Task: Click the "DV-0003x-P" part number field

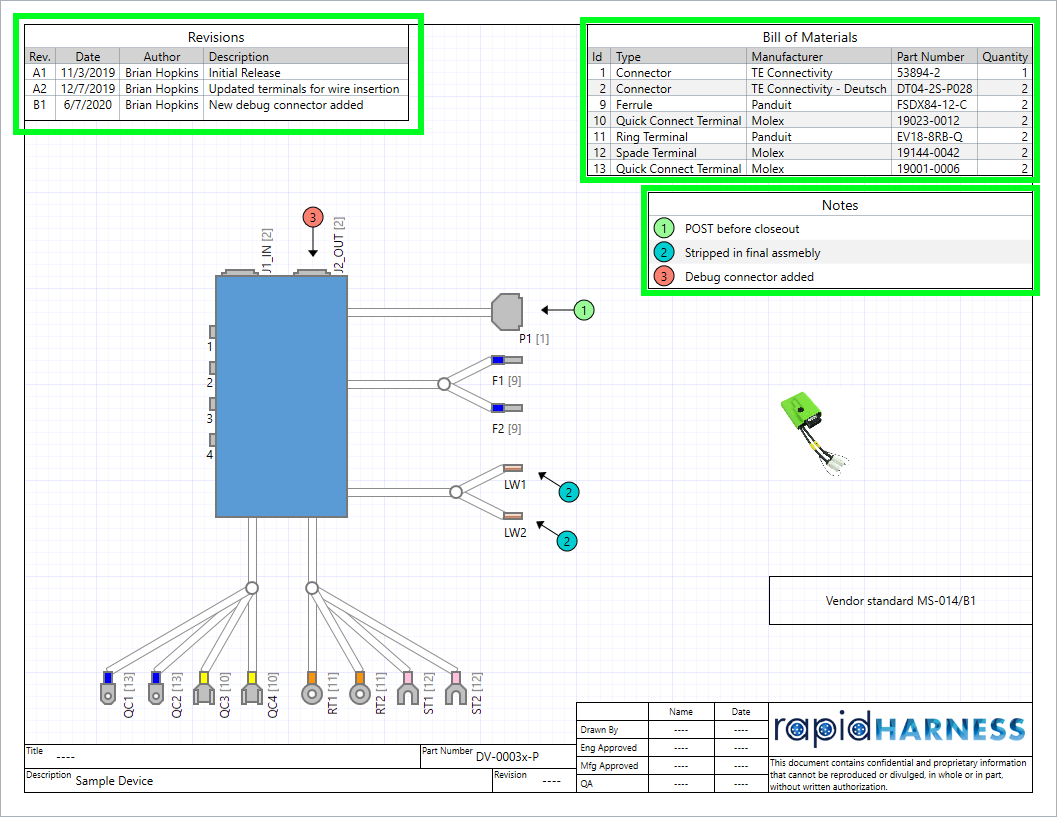Action: click(507, 756)
